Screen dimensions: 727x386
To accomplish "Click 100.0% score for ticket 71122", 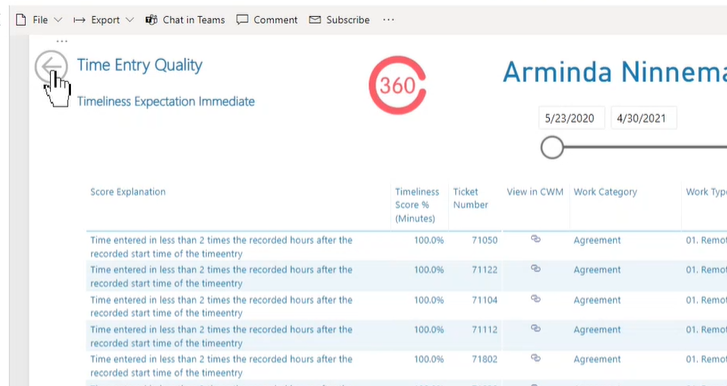I will click(x=429, y=270).
